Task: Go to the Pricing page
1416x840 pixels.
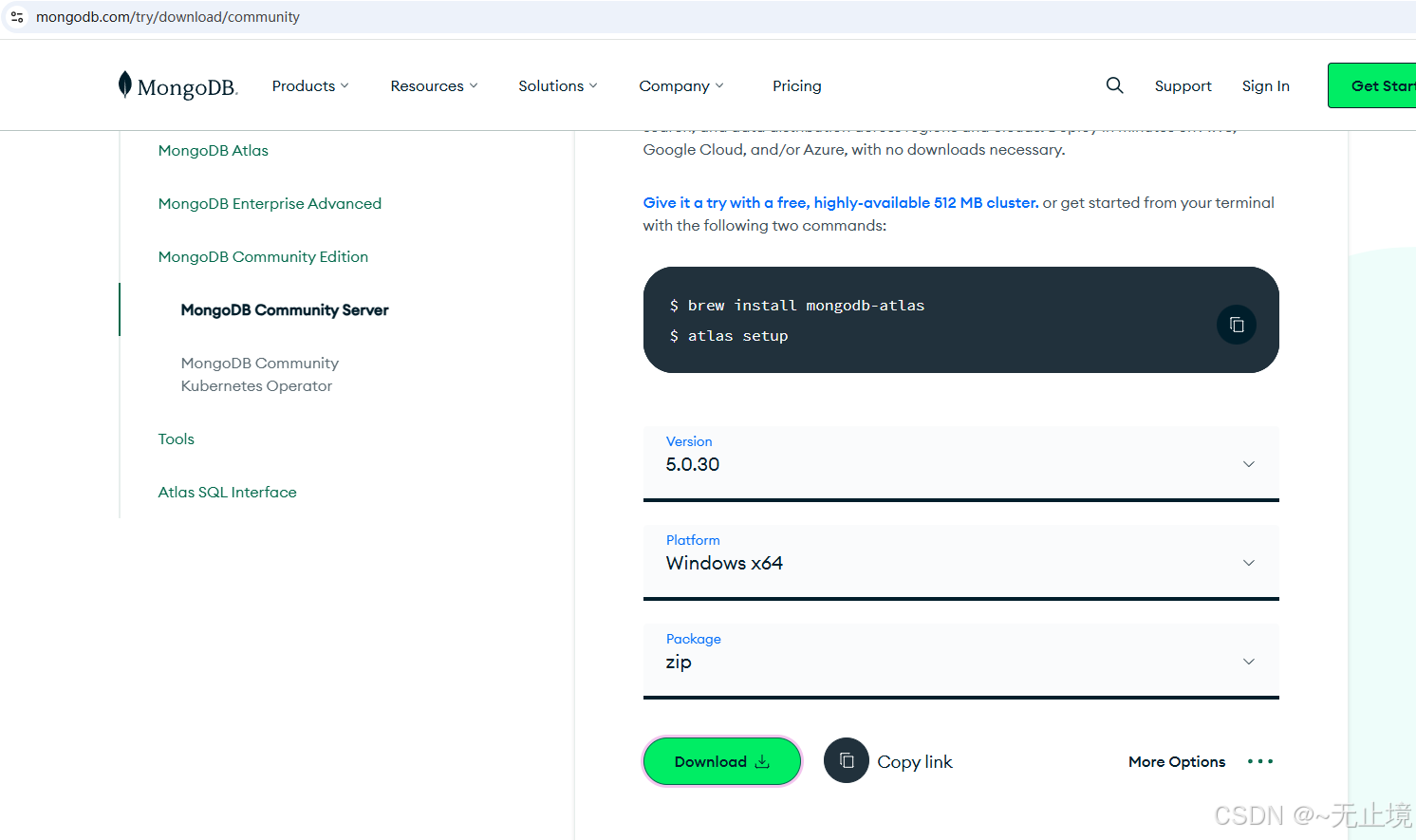Action: [x=797, y=85]
